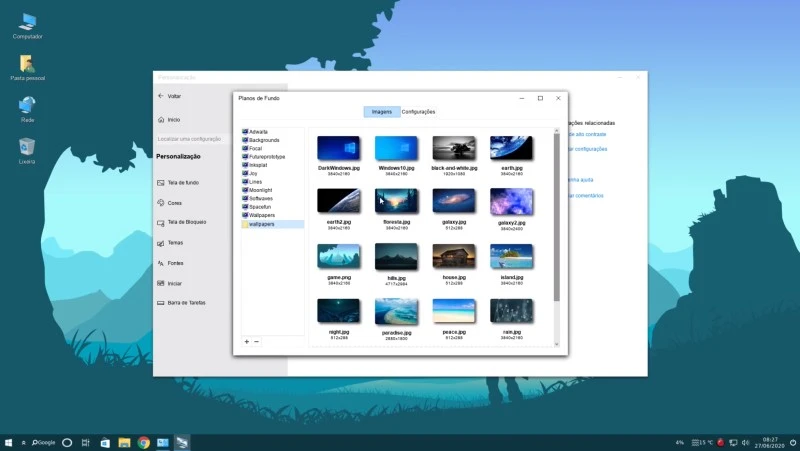Viewport: 800px width, 451px height.
Task: Choose the house.jpg wallpaper
Action: [x=454, y=264]
